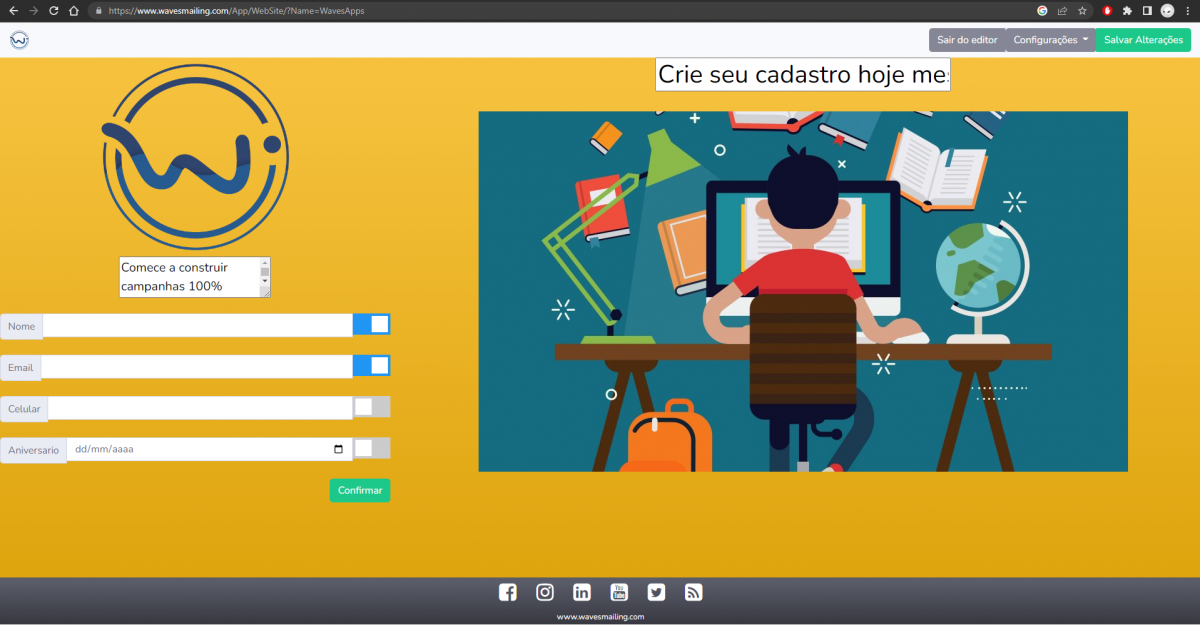The height and width of the screenshot is (625, 1200).
Task: Open the RSS feed icon in the footer
Action: pyautogui.click(x=693, y=592)
